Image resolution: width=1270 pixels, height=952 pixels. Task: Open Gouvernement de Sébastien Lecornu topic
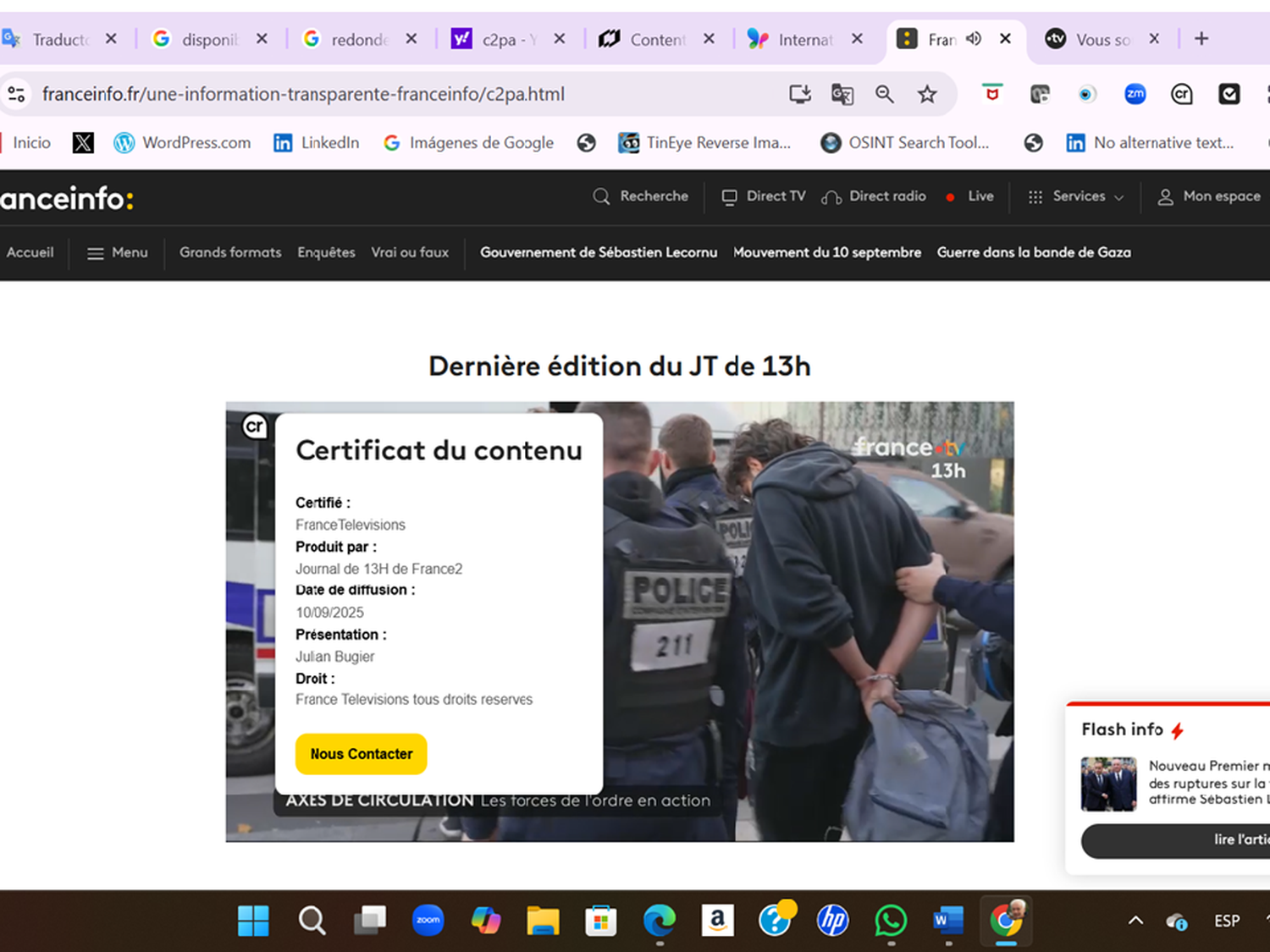tap(599, 252)
